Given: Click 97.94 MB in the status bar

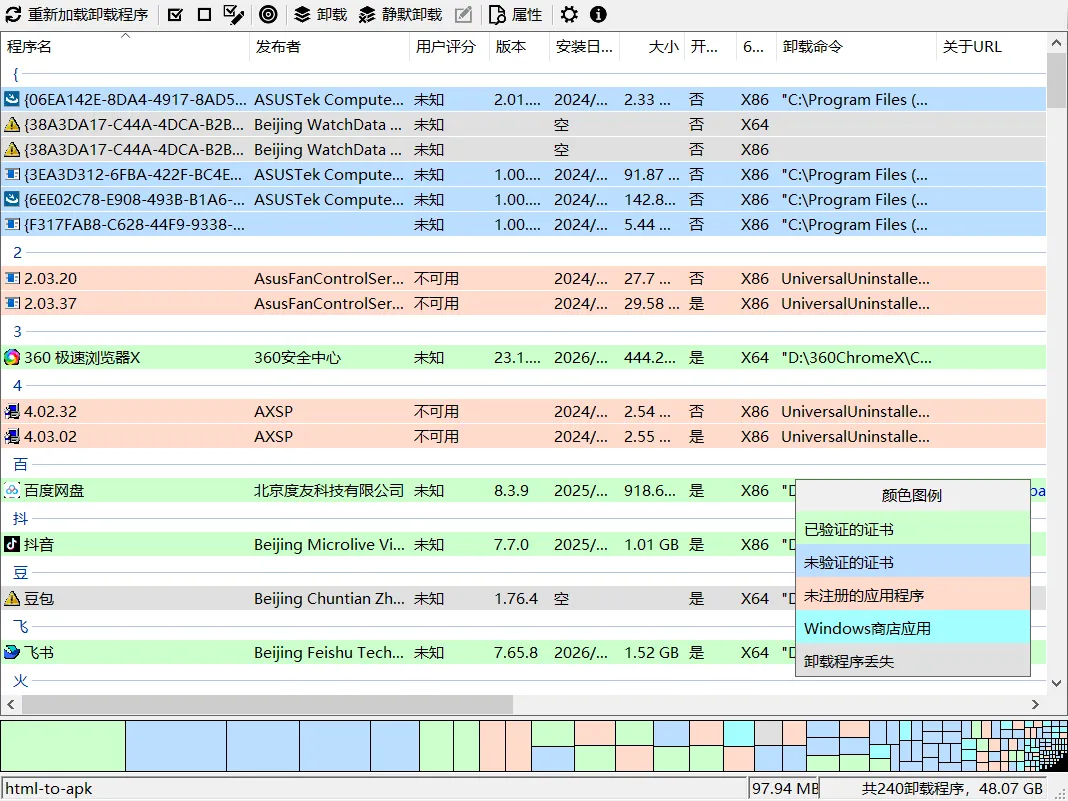Looking at the screenshot, I should pyautogui.click(x=785, y=789).
